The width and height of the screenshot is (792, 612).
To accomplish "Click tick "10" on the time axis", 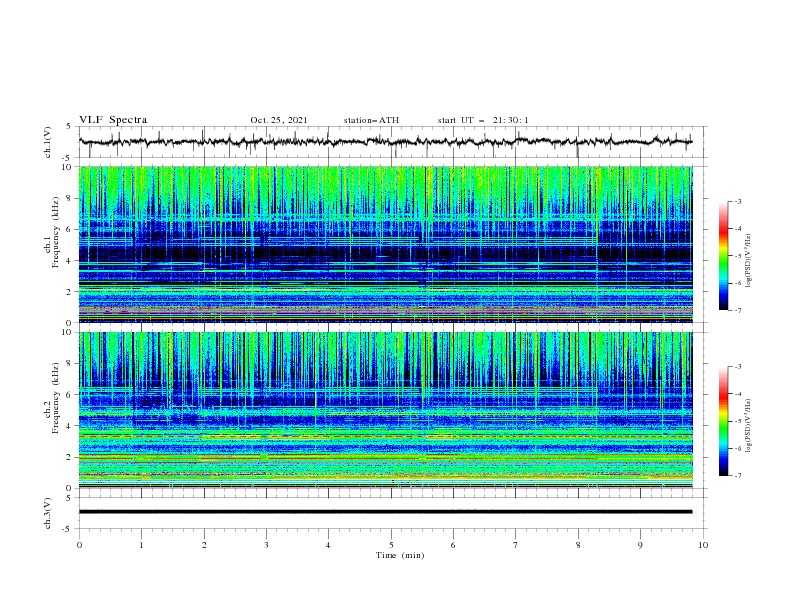I will pyautogui.click(x=703, y=545).
